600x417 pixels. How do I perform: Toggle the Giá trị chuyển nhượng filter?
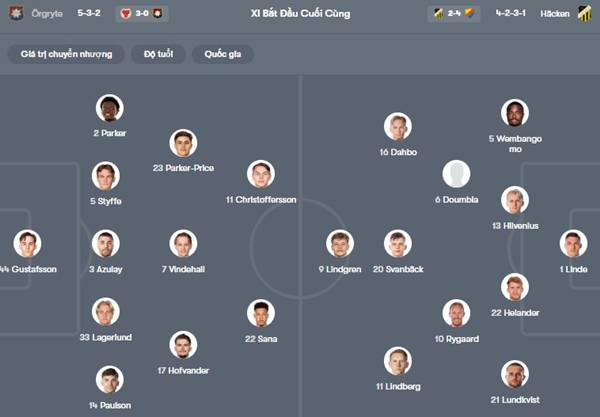[66, 54]
